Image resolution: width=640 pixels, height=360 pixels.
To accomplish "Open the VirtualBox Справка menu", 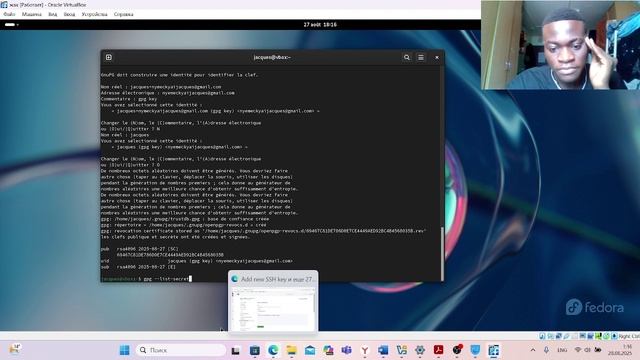I will click(124, 14).
